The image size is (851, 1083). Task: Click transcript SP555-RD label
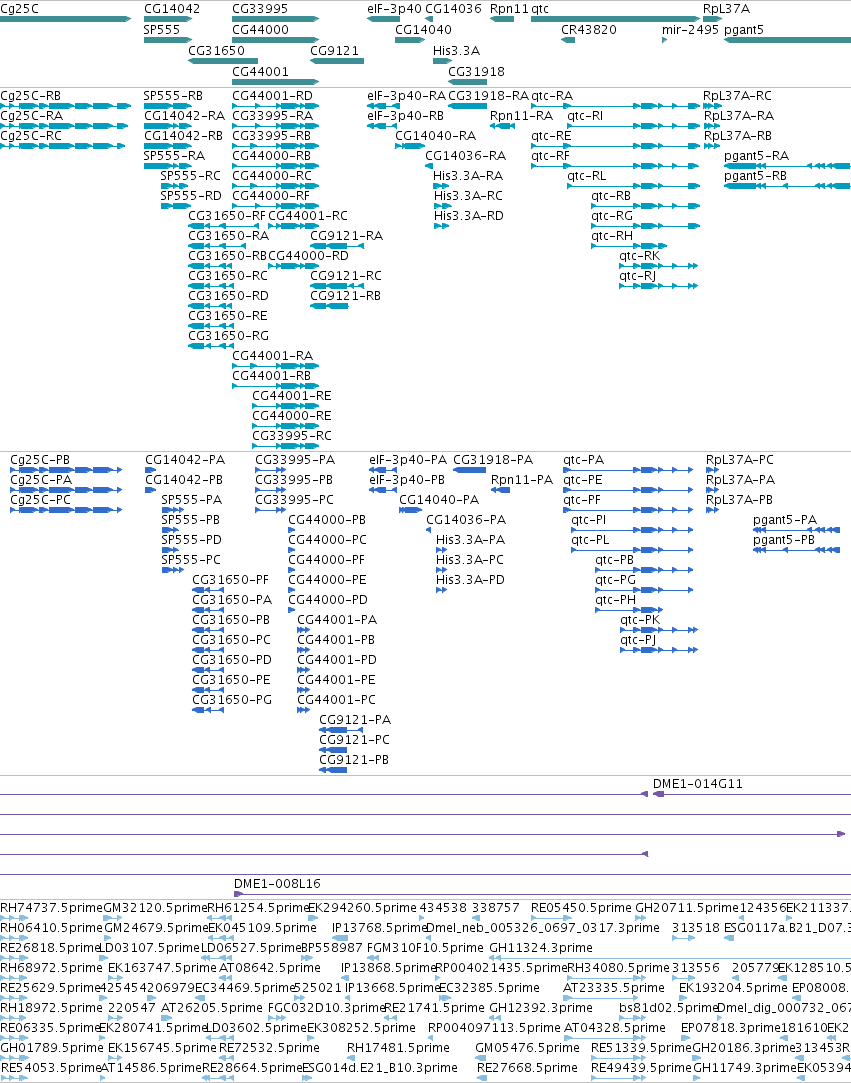[191, 195]
